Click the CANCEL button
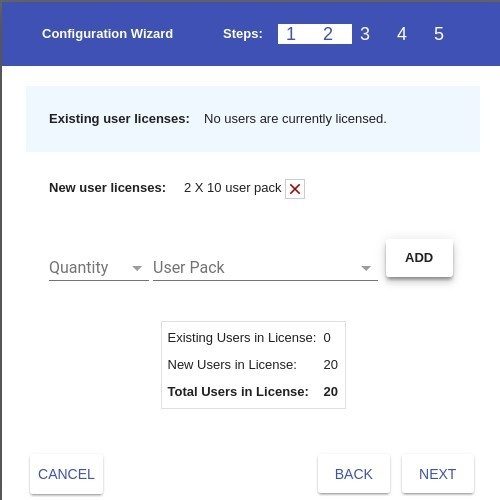The image size is (500, 500). 66,474
